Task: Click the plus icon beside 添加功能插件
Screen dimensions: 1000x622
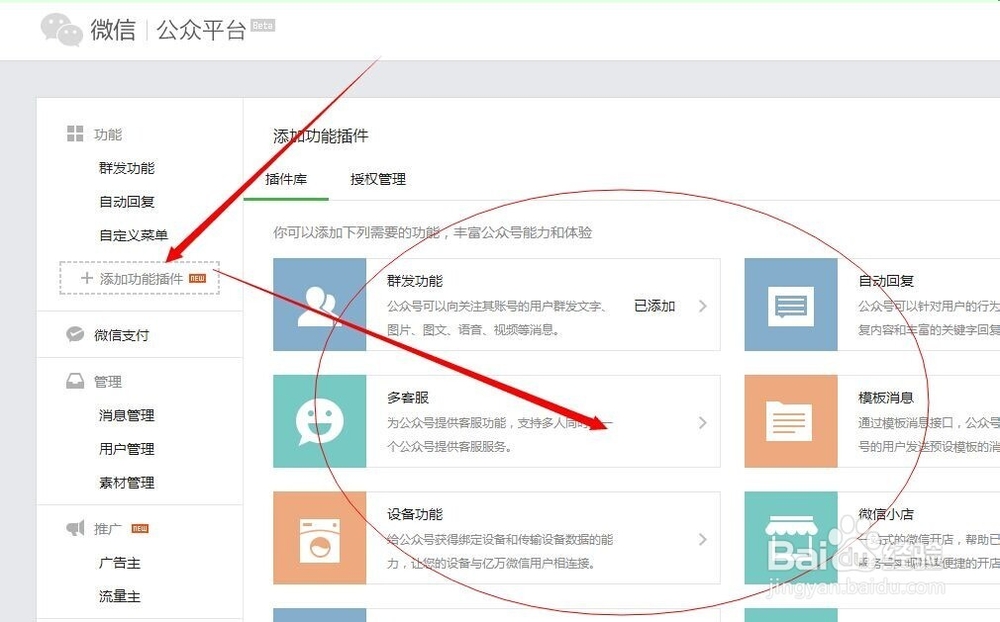Action: tap(87, 278)
